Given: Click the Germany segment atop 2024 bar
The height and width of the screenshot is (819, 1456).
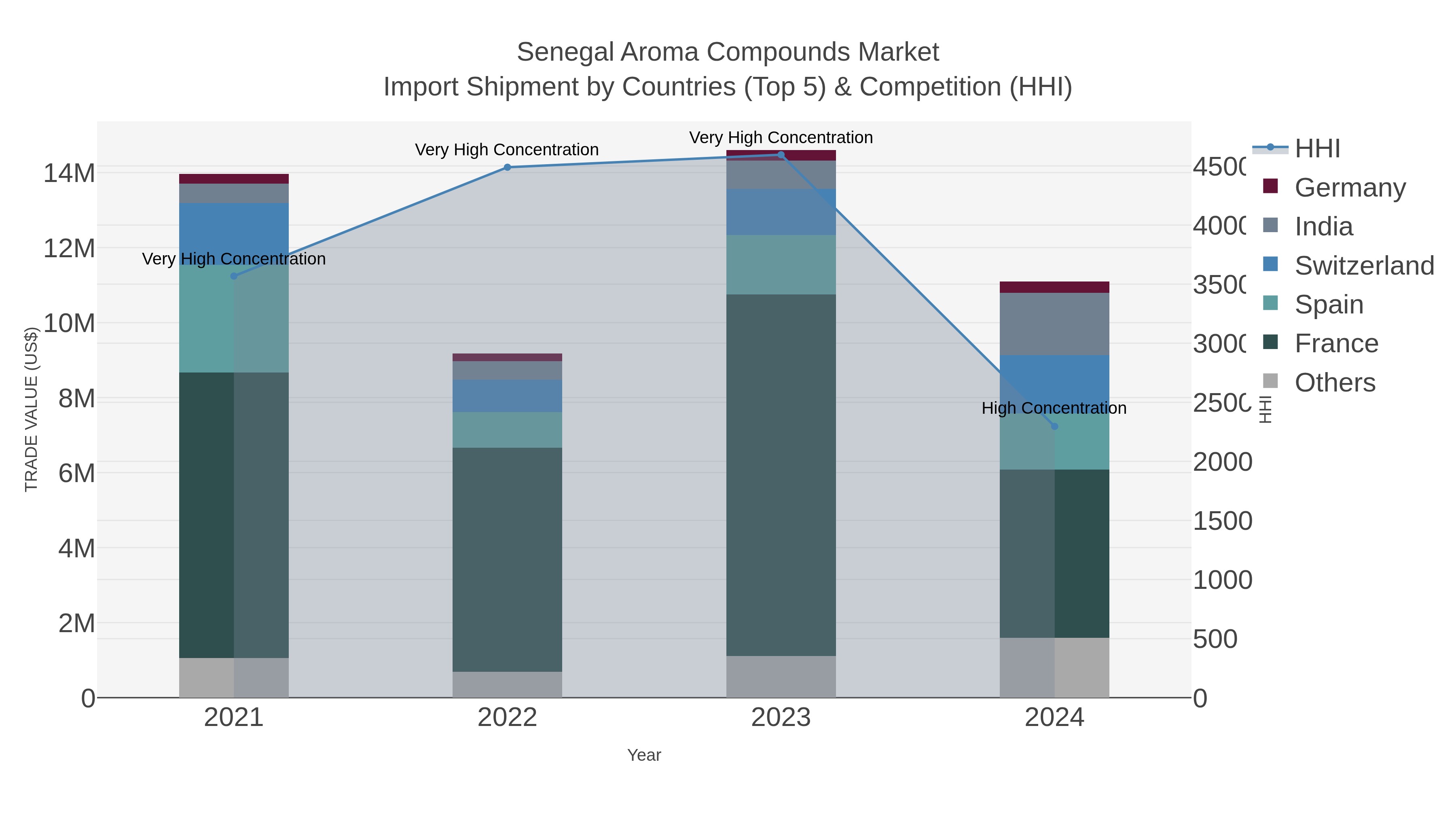Looking at the screenshot, I should point(1055,287).
